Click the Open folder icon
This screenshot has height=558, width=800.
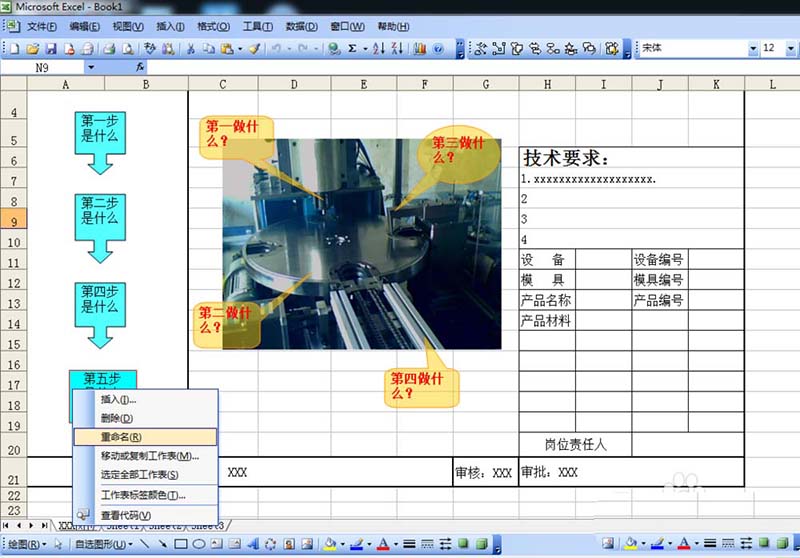click(33, 47)
